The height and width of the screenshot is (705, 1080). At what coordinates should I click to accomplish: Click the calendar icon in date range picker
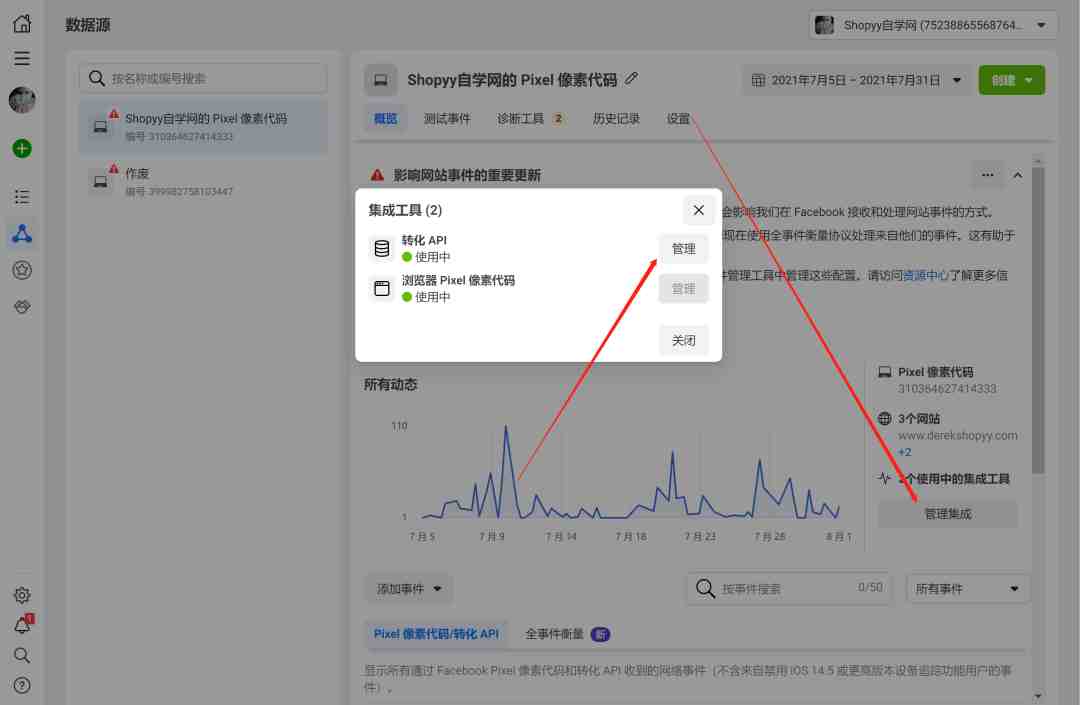(x=758, y=81)
